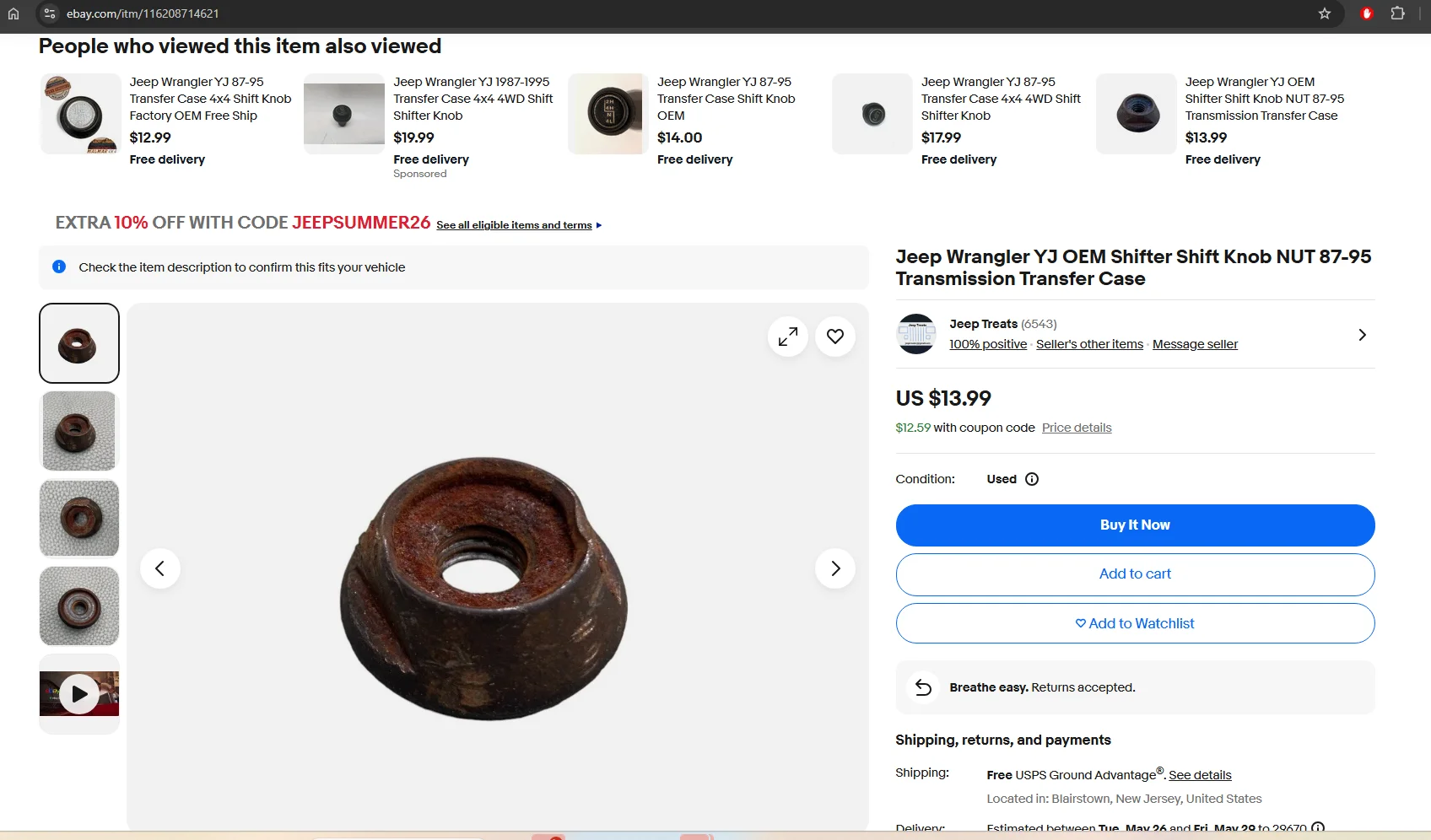The height and width of the screenshot is (840, 1431).
Task: Expand JEEPSUMMER26 eligible items and terms
Action: pos(519,225)
